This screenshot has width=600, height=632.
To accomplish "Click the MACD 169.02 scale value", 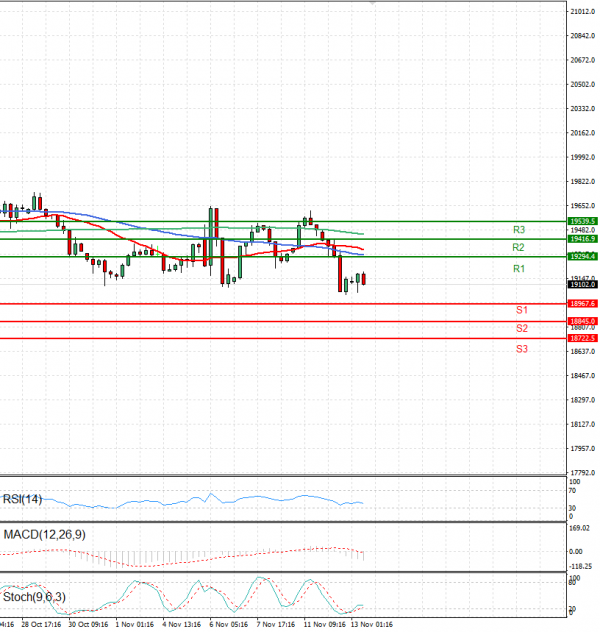I will [x=579, y=528].
